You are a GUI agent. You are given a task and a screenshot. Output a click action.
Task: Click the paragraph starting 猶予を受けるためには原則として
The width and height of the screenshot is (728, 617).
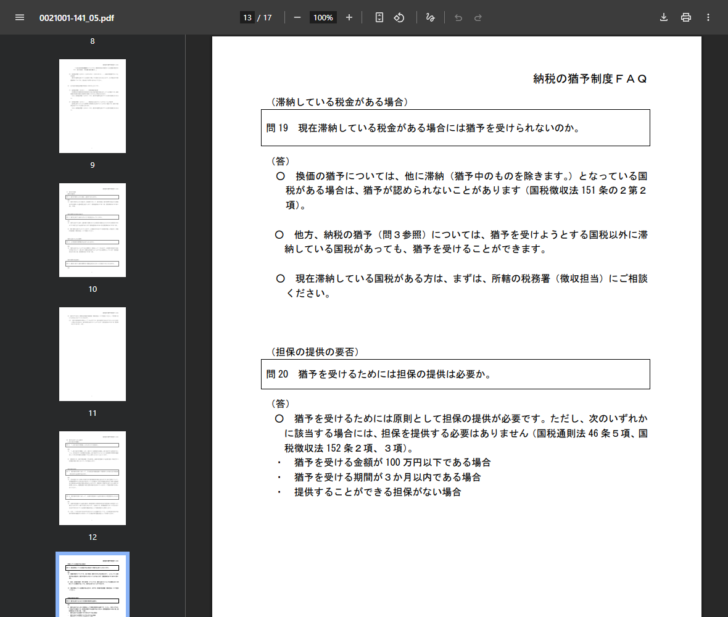coord(462,433)
